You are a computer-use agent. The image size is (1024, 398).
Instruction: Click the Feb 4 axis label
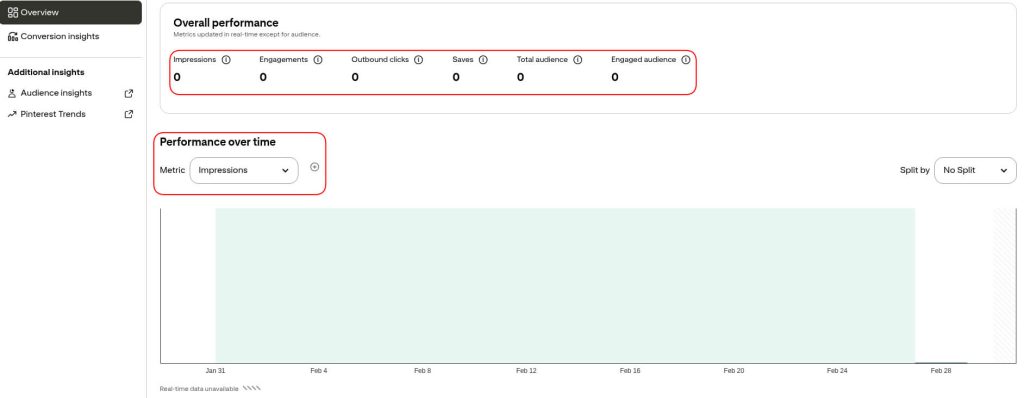[x=319, y=371]
